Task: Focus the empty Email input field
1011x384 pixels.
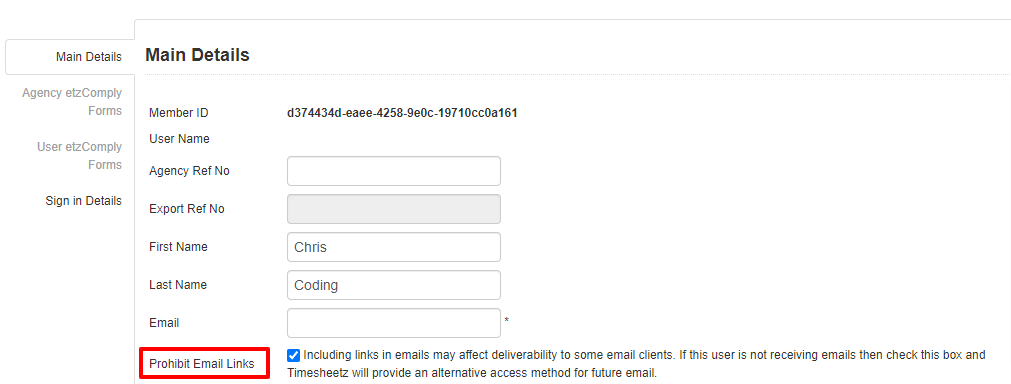Action: coord(394,323)
